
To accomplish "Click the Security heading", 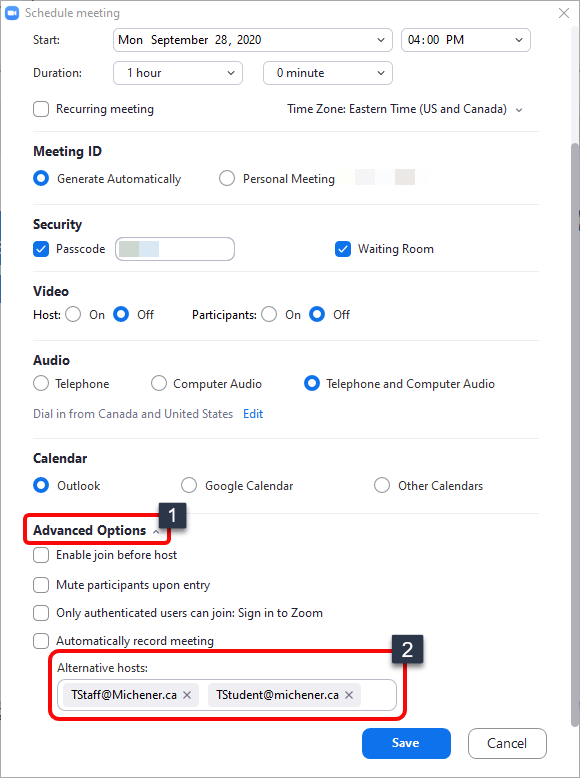I will pyautogui.click(x=58, y=224).
